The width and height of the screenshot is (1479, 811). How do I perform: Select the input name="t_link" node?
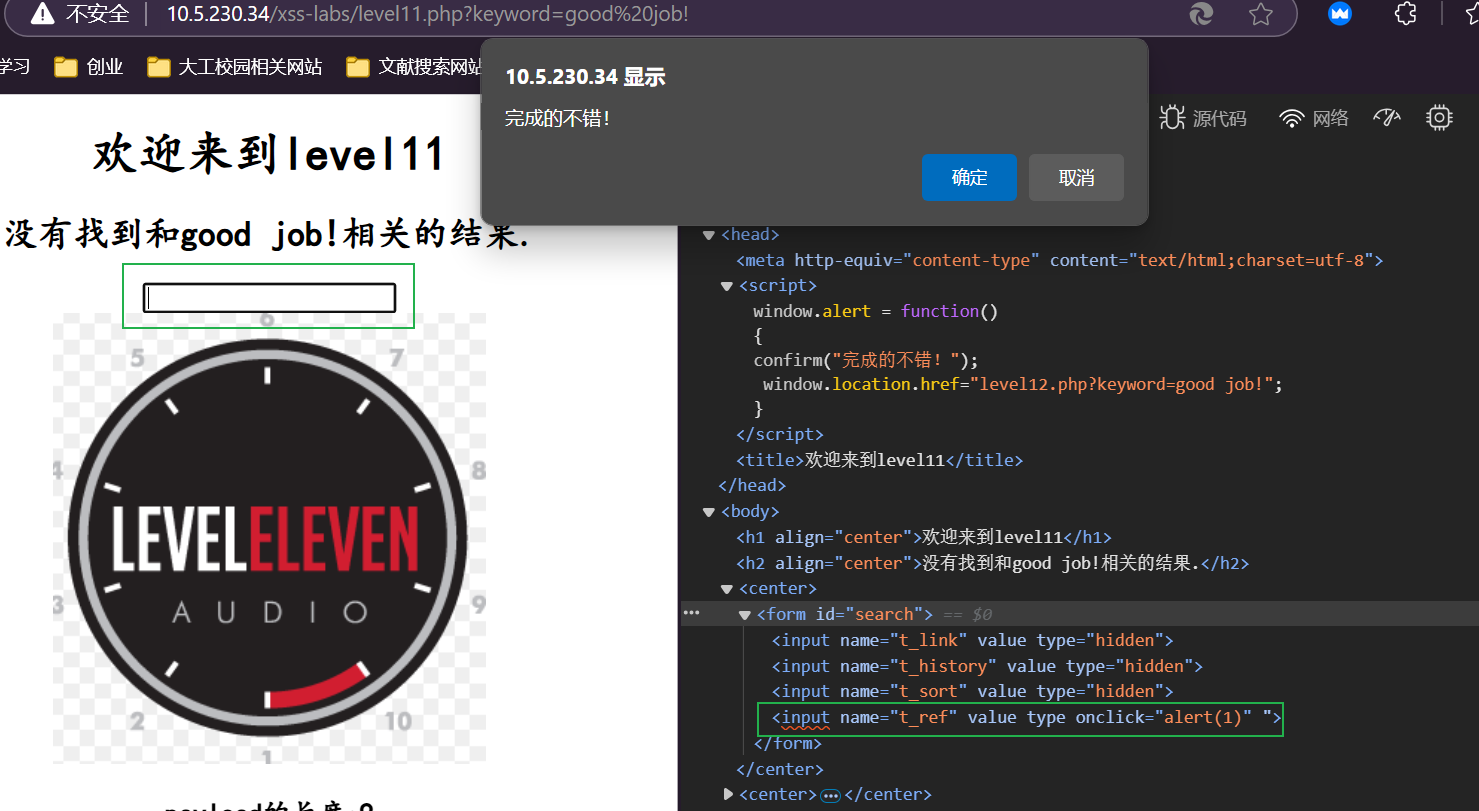(972, 640)
